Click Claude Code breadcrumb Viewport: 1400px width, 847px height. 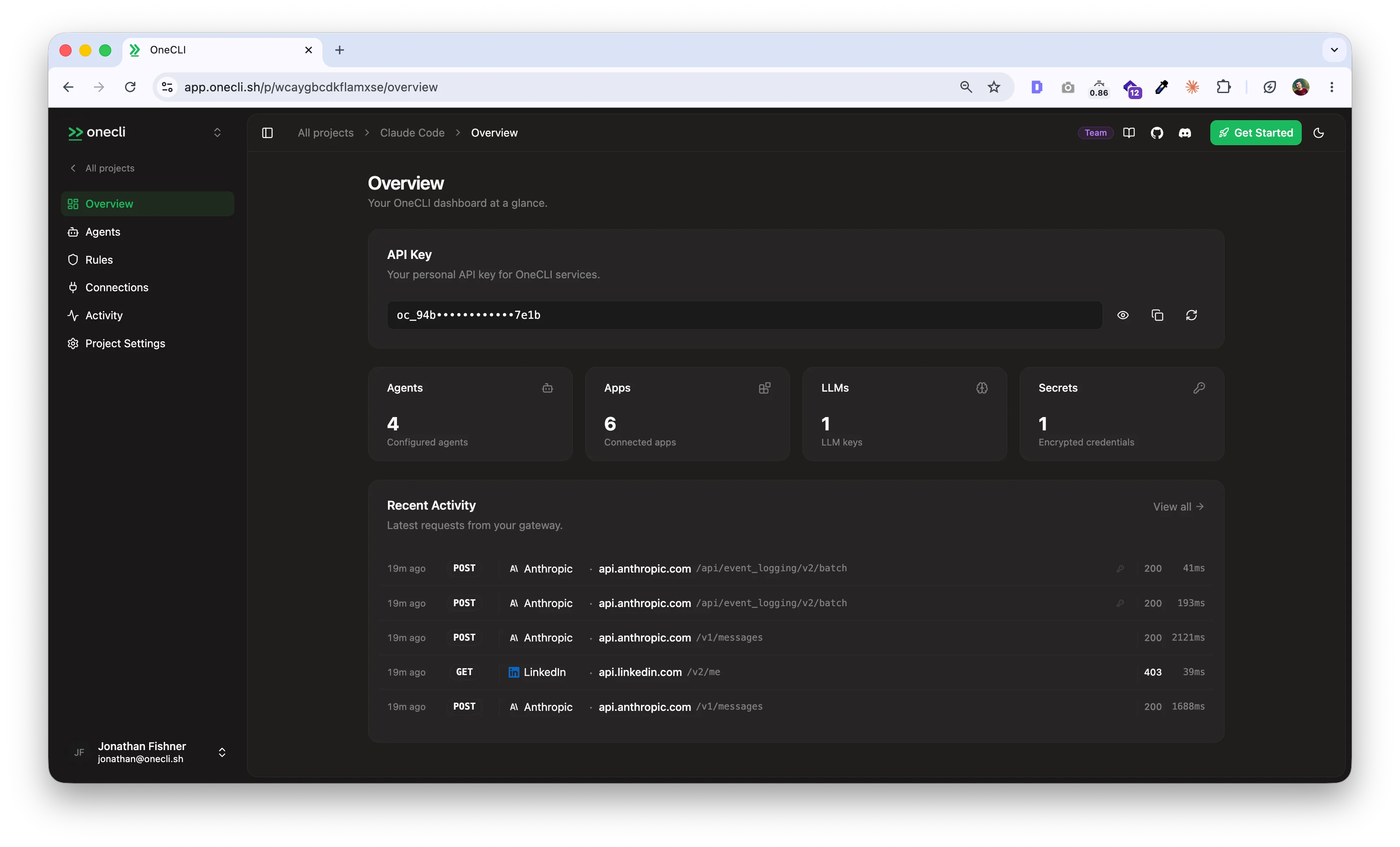point(412,133)
